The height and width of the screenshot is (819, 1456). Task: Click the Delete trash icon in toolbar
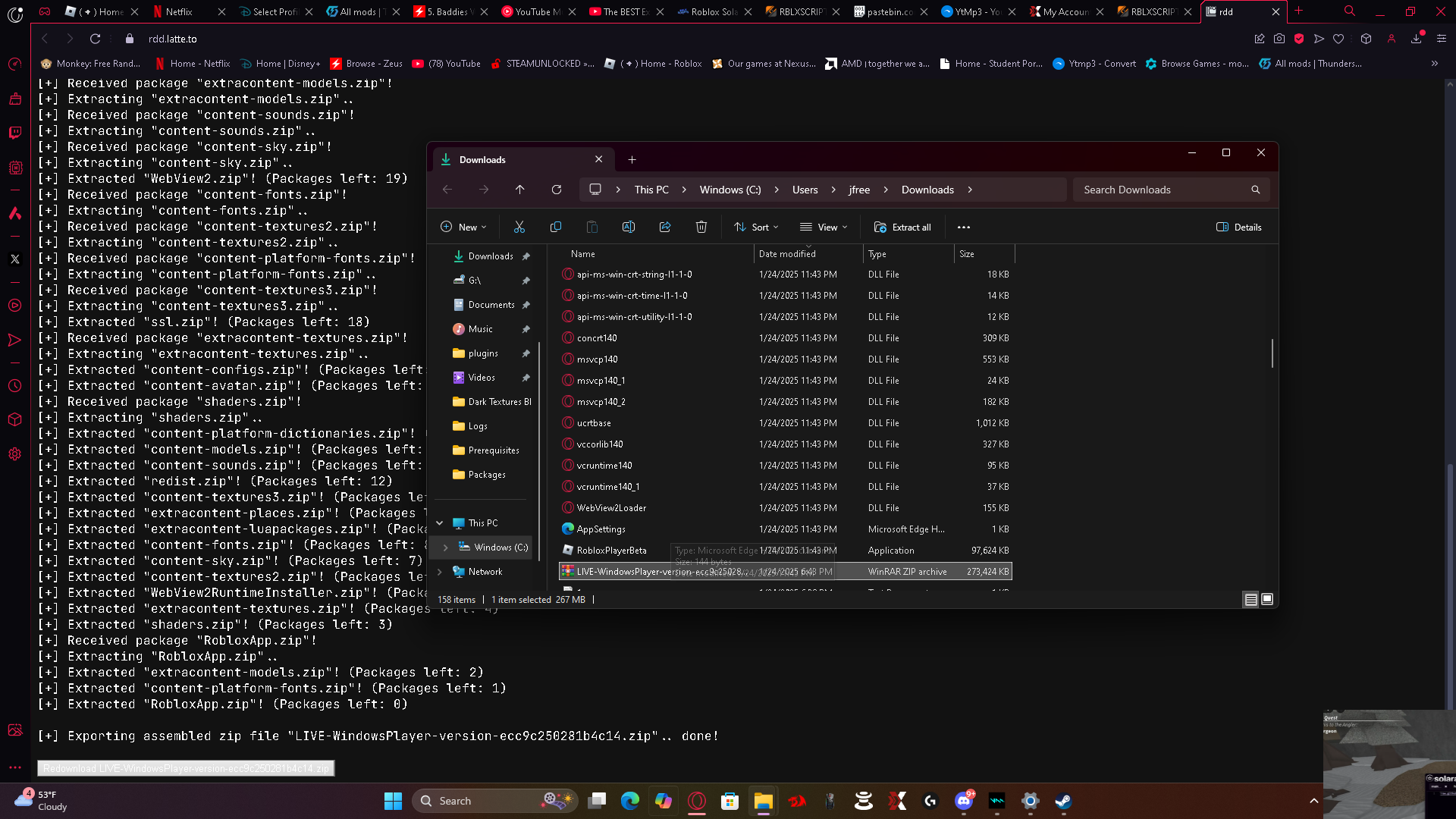[701, 227]
